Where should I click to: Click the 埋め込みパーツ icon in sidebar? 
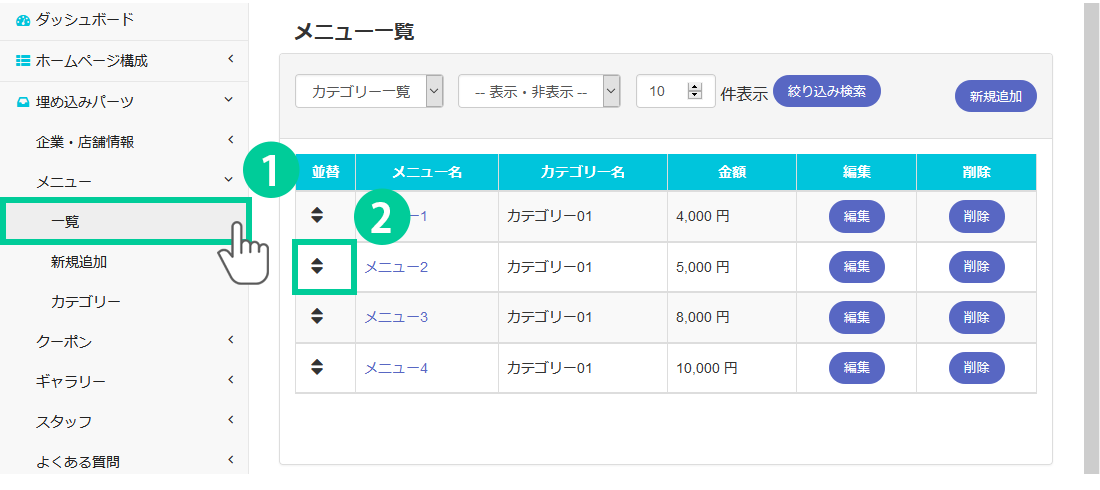pyautogui.click(x=23, y=101)
